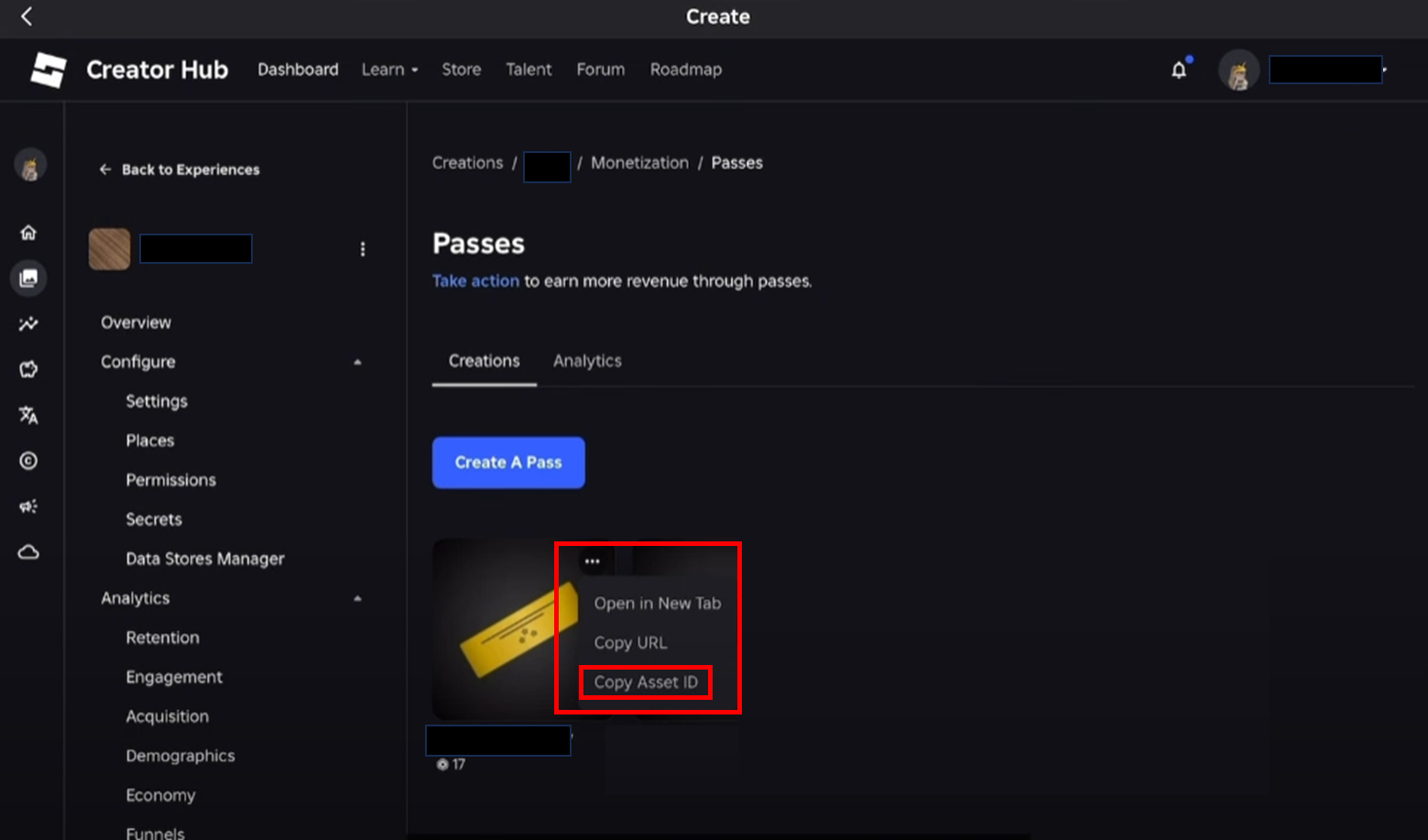Open experience options three-dot menu
Viewport: 1428px width, 840px height.
363,249
